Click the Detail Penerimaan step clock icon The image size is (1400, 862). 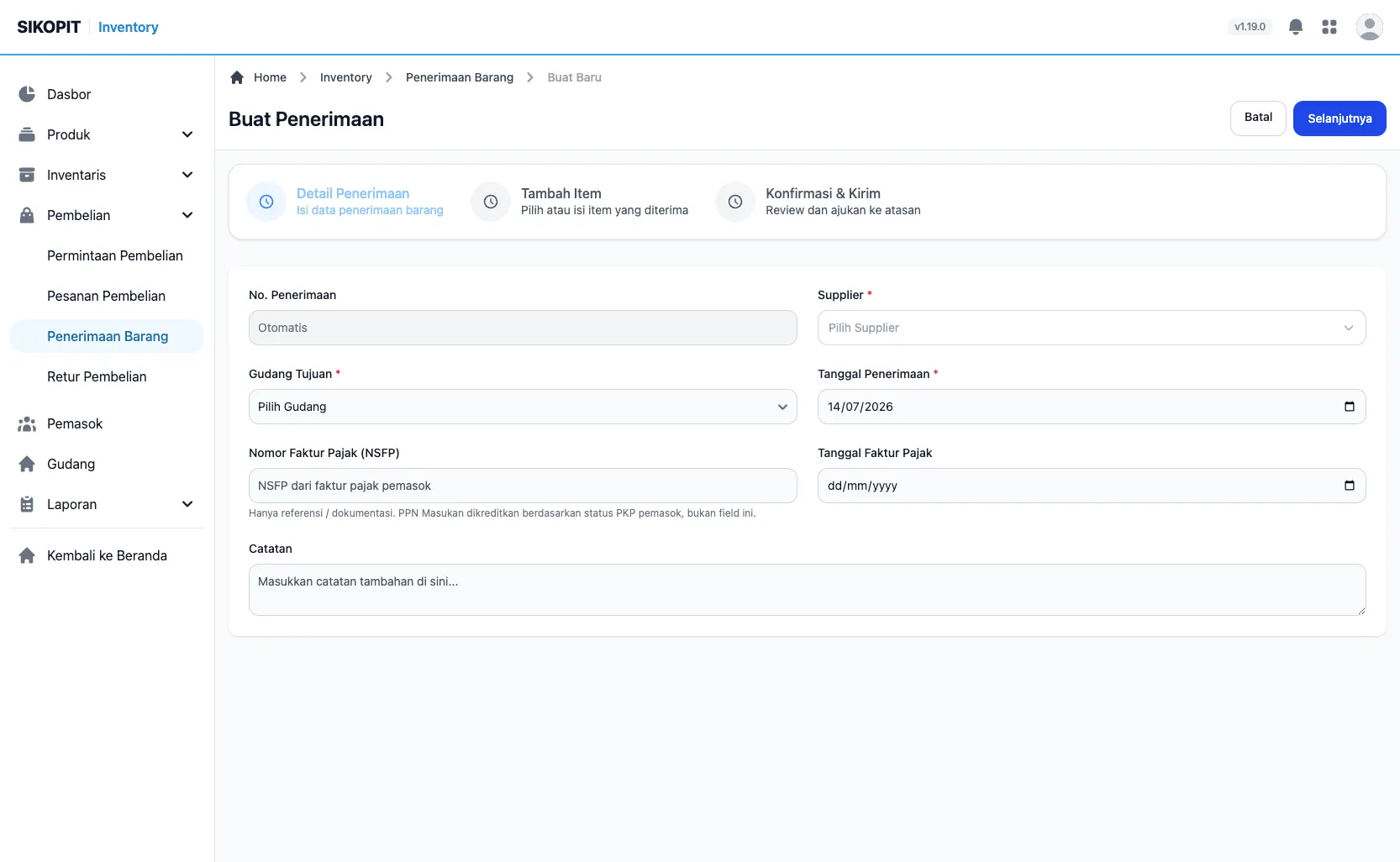pyautogui.click(x=266, y=202)
